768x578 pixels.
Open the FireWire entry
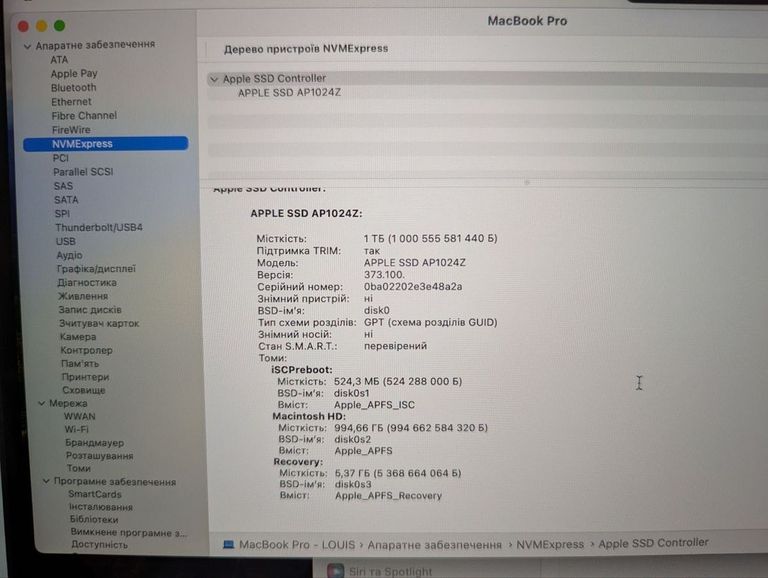pyautogui.click(x=72, y=130)
